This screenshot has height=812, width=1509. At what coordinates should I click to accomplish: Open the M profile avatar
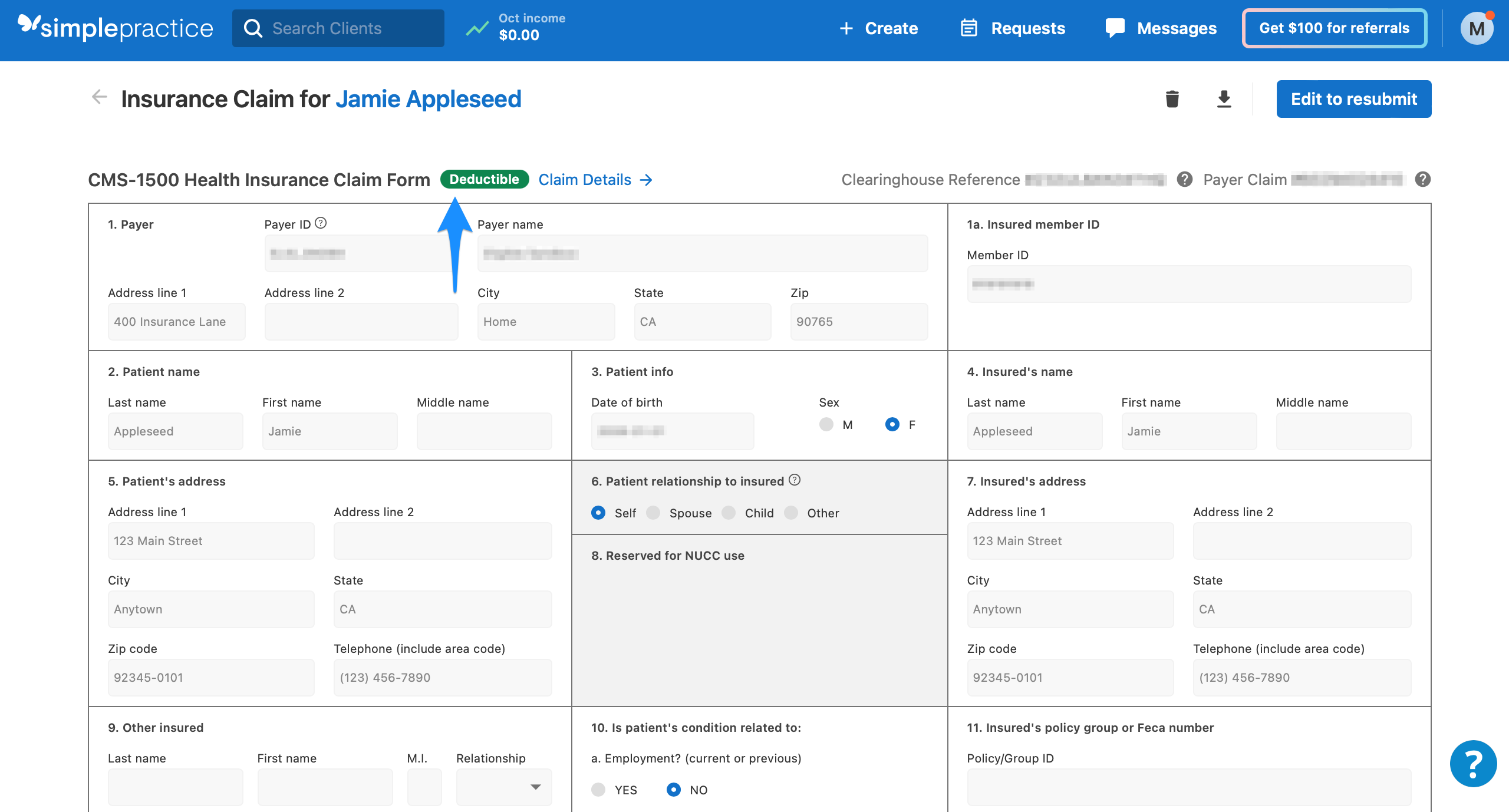point(1477,28)
